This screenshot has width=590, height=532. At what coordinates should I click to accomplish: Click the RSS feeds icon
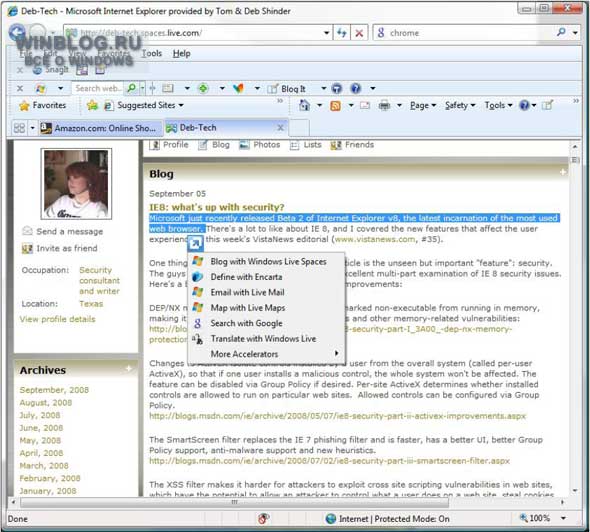(335, 106)
